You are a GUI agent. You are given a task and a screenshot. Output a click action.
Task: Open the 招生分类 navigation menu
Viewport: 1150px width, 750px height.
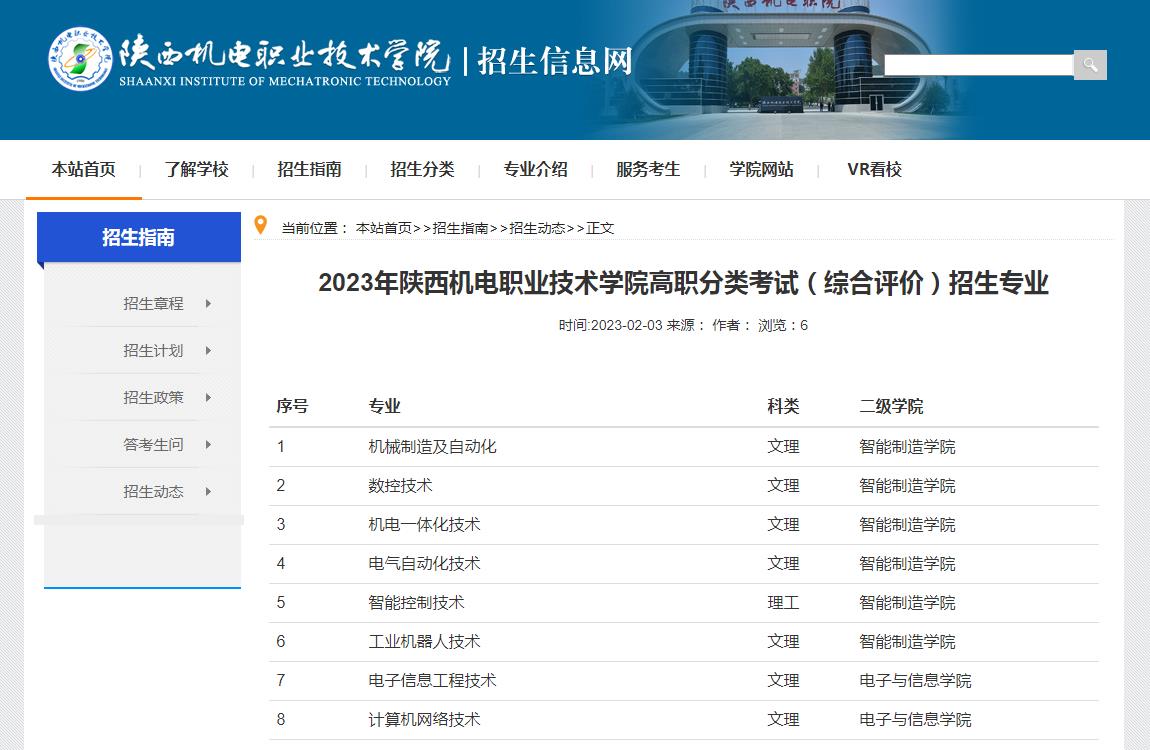[422, 169]
